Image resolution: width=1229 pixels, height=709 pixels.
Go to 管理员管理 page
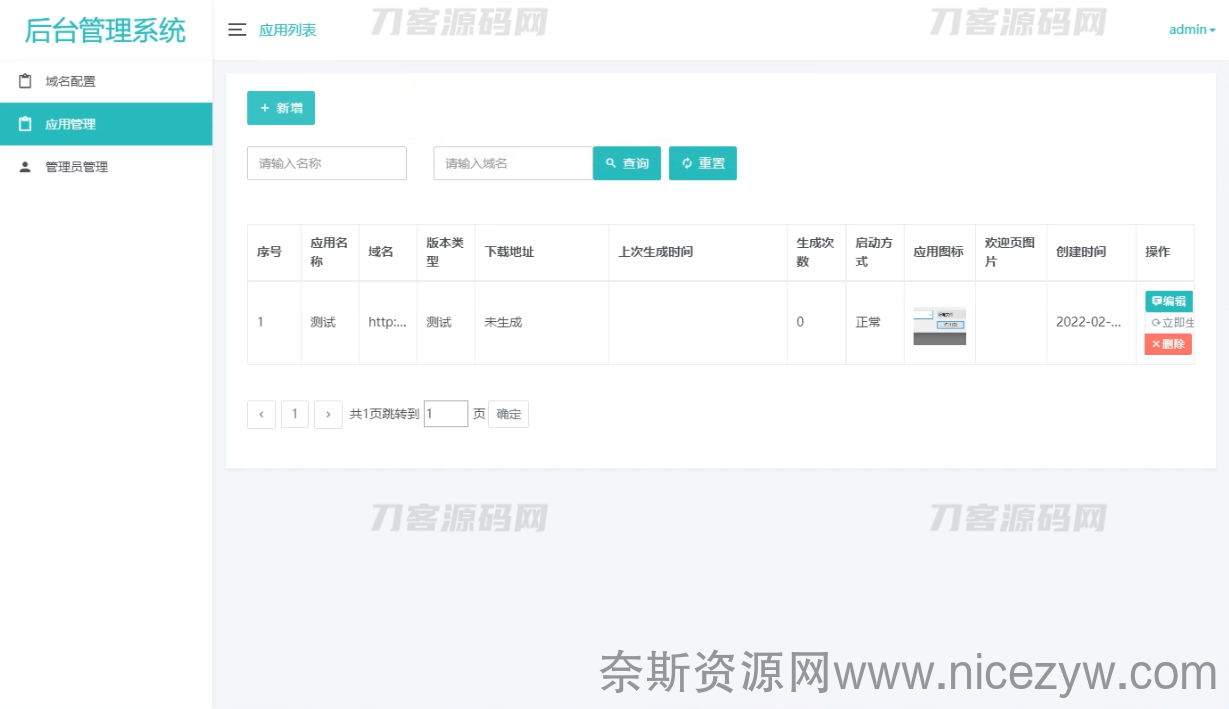point(106,167)
